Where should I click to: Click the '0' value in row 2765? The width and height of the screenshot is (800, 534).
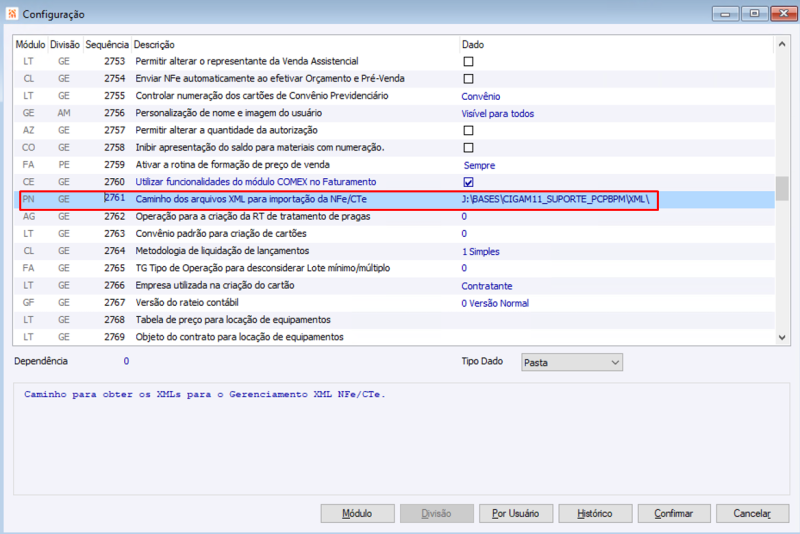point(464,268)
